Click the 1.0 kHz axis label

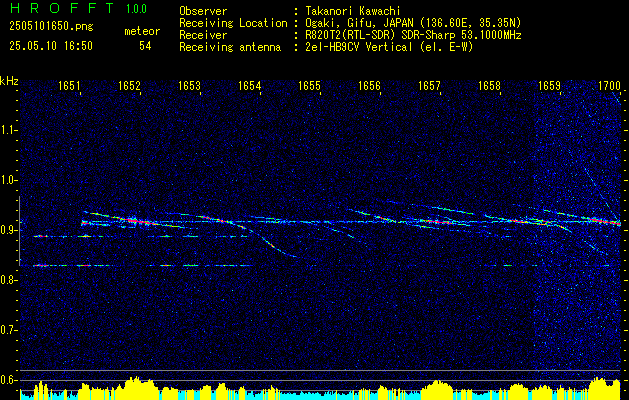click(8, 180)
